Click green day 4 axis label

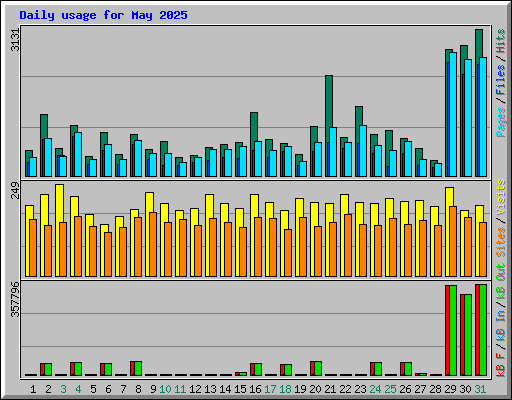78,389
